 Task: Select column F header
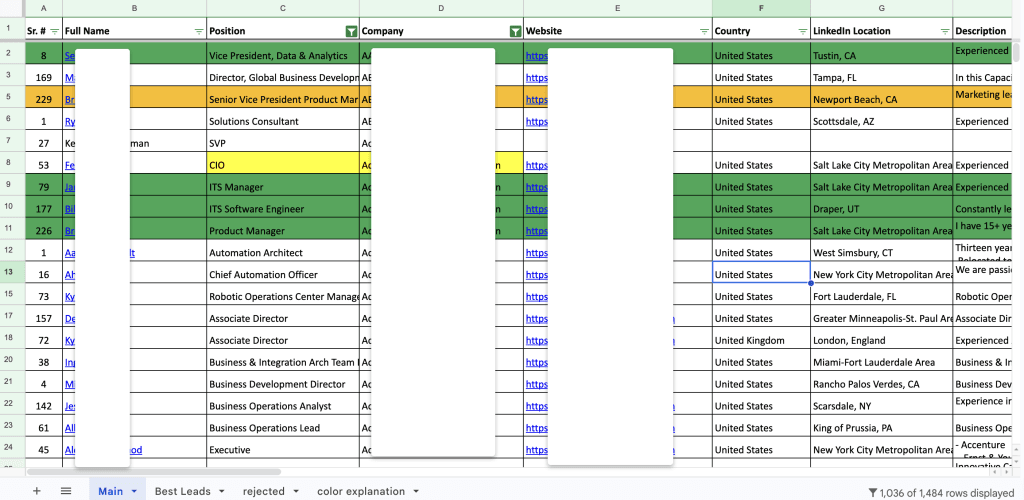[x=761, y=8]
